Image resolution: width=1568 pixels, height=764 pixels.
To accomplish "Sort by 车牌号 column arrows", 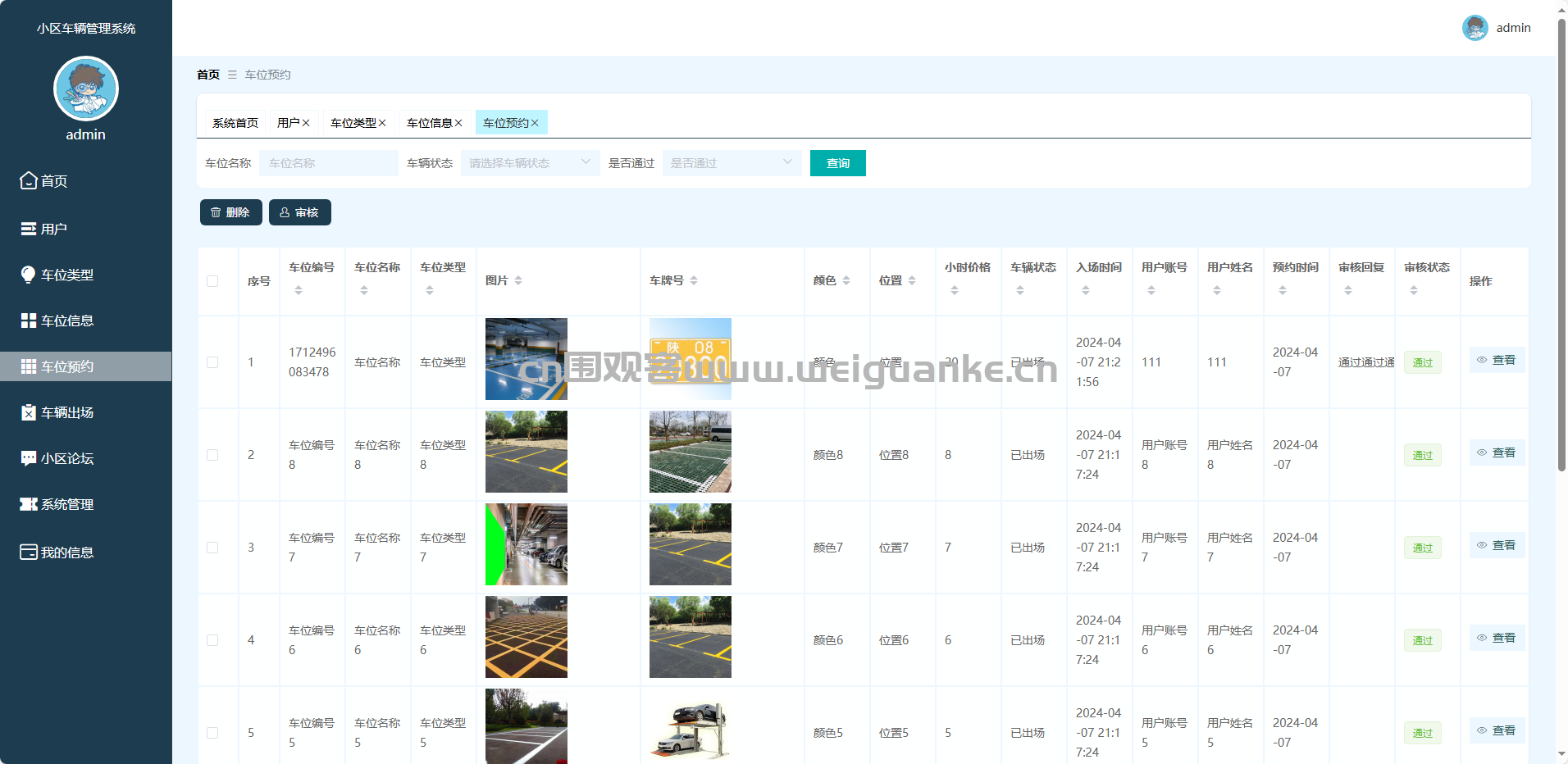I will (x=694, y=280).
